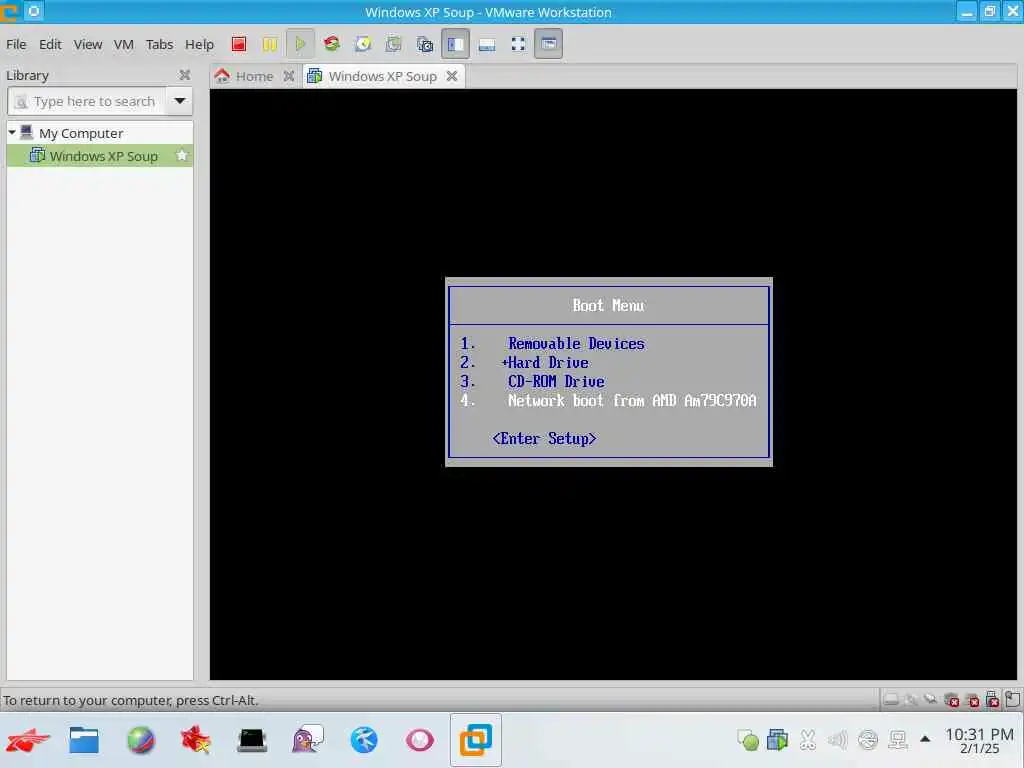Select CD-ROM Drive boot option
Screen dimensions: 1024x768
point(556,381)
